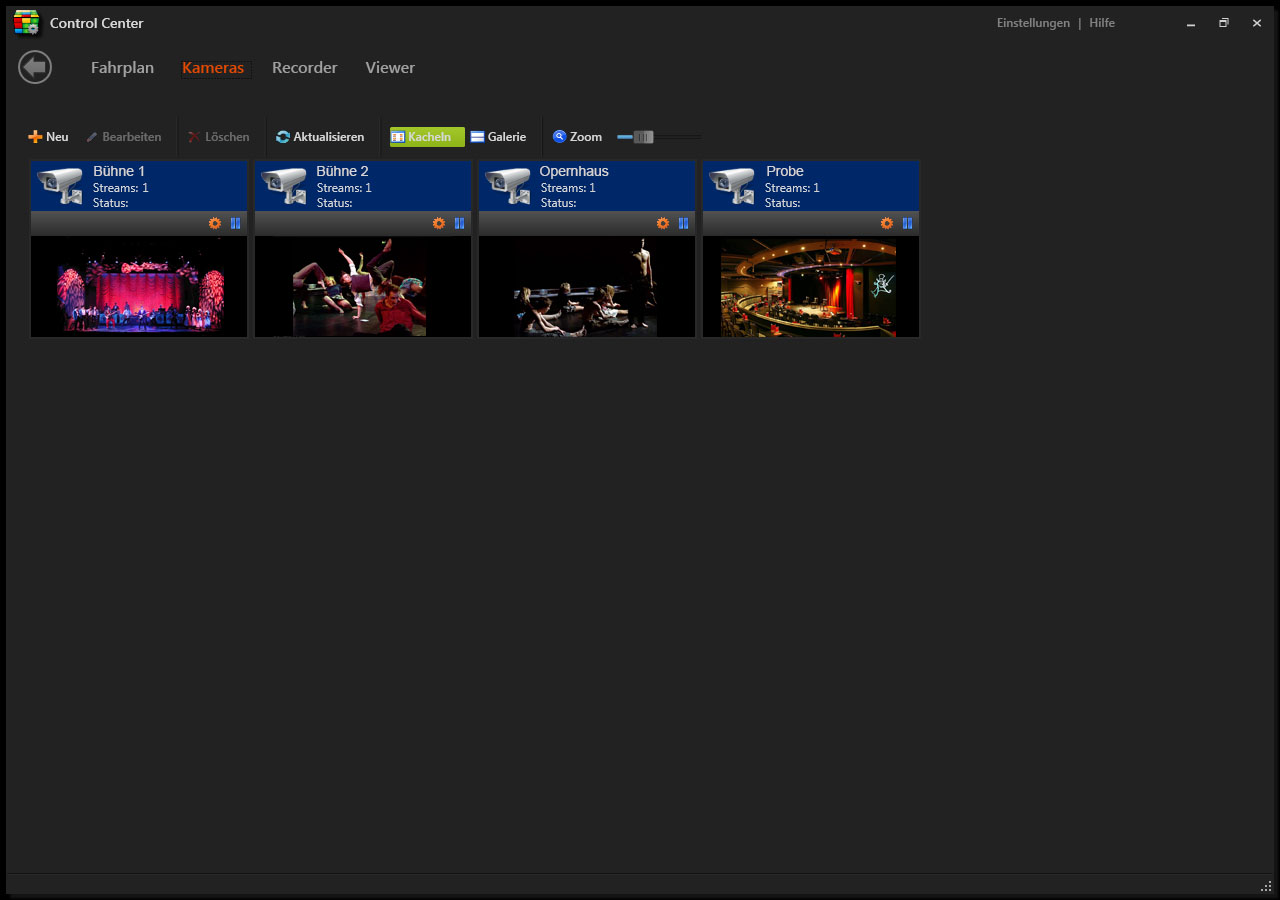Open the Hilfe link
Viewport: 1280px width, 900px height.
[x=1102, y=23]
